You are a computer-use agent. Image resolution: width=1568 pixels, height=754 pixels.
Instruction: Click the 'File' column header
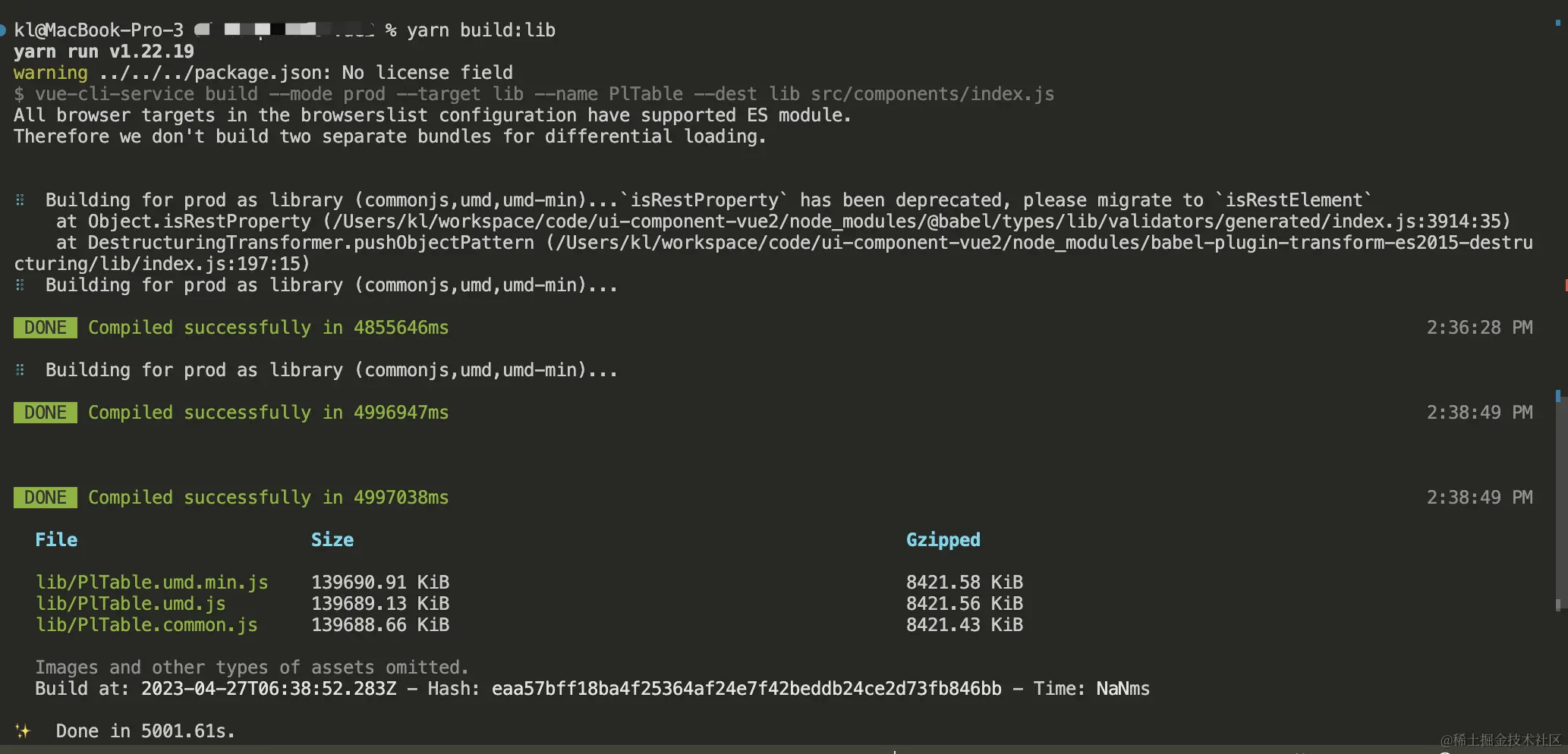(56, 540)
